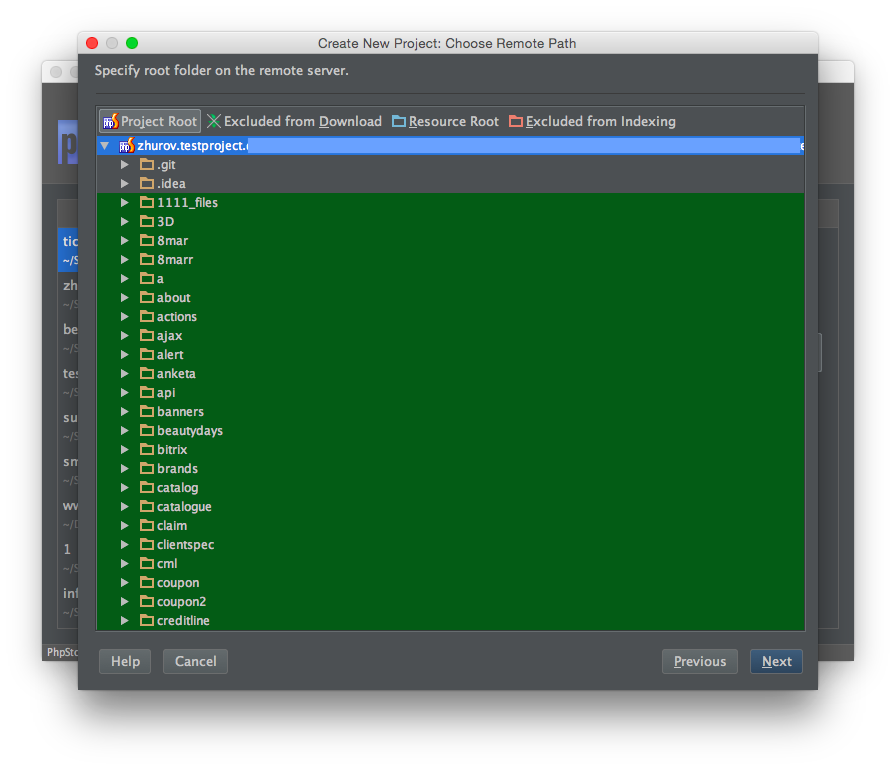
Task: Expand the .idea folder
Action: 125,184
